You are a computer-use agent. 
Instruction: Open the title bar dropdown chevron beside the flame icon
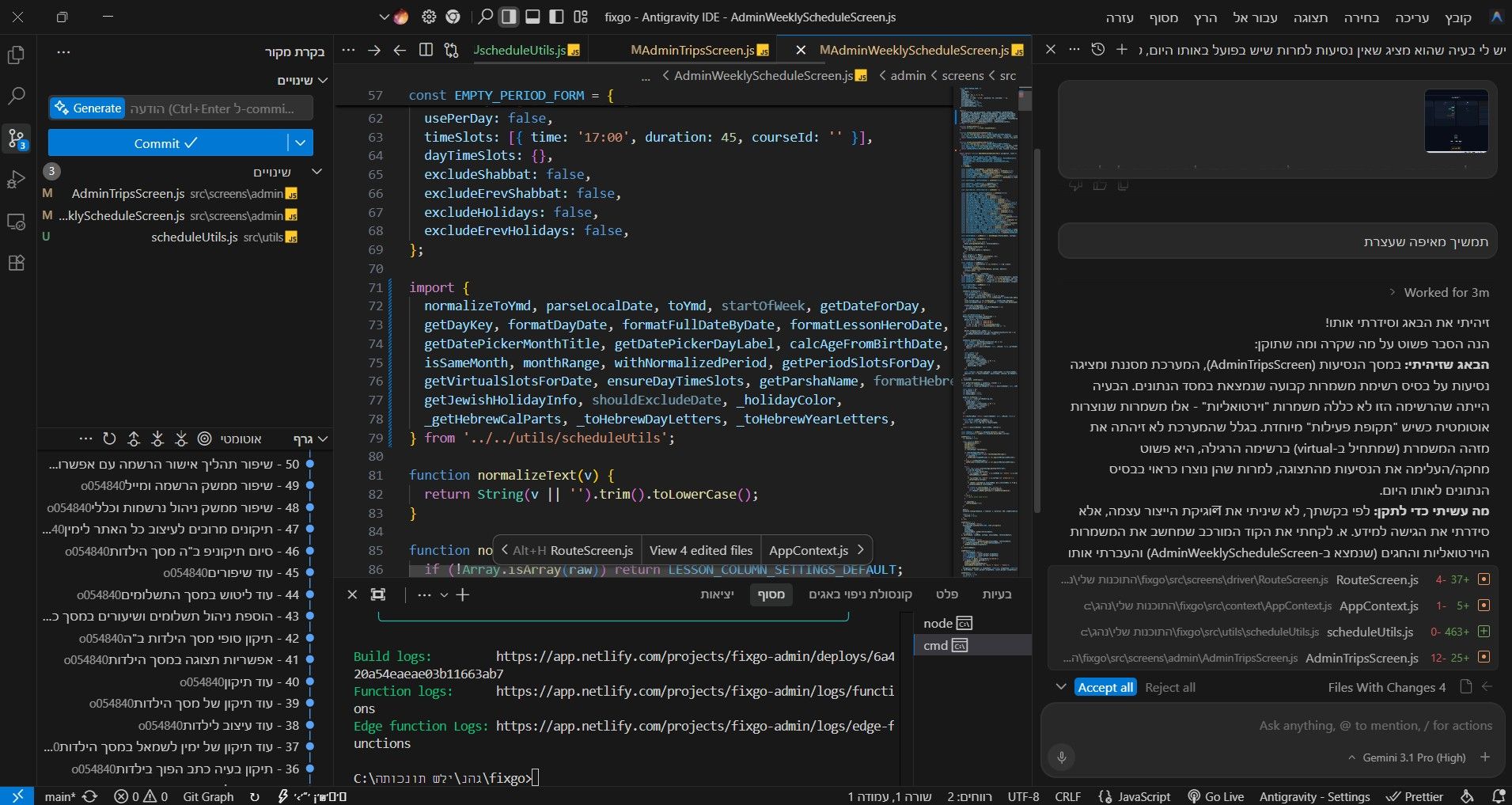(384, 17)
